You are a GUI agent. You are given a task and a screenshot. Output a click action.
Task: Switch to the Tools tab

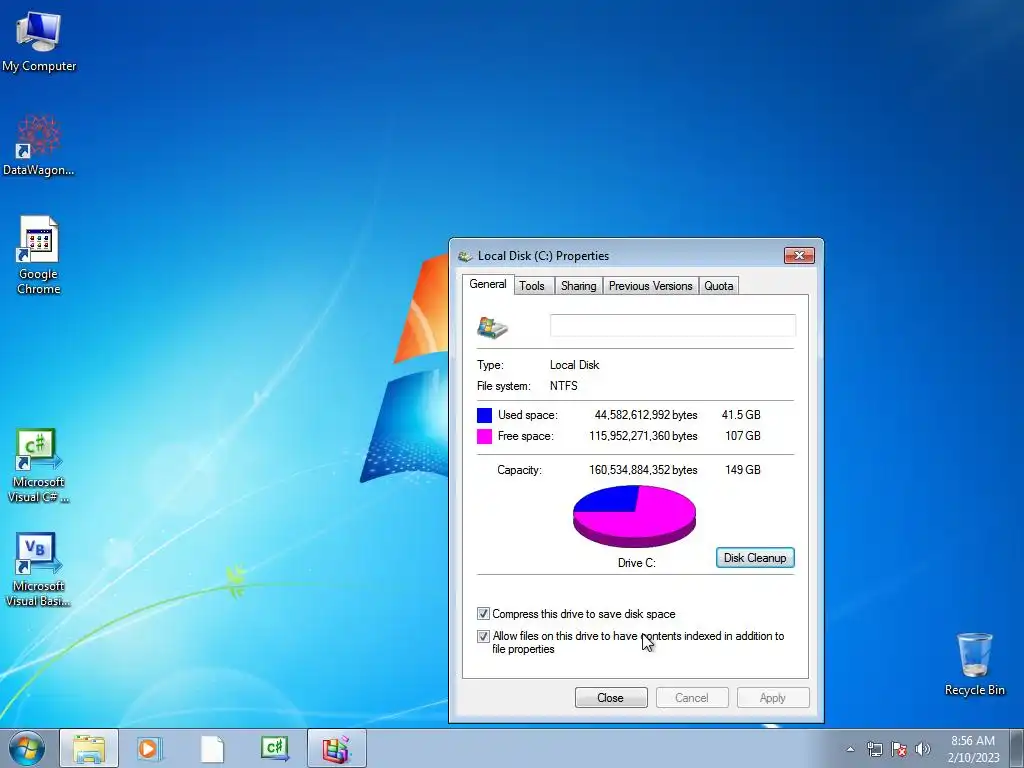click(532, 285)
